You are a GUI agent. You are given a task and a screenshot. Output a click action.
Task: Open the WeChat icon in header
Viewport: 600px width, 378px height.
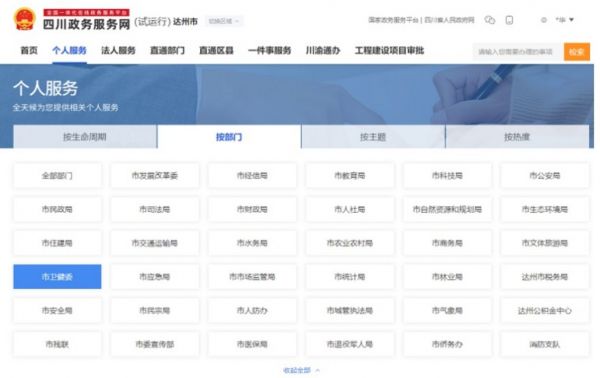click(x=489, y=20)
